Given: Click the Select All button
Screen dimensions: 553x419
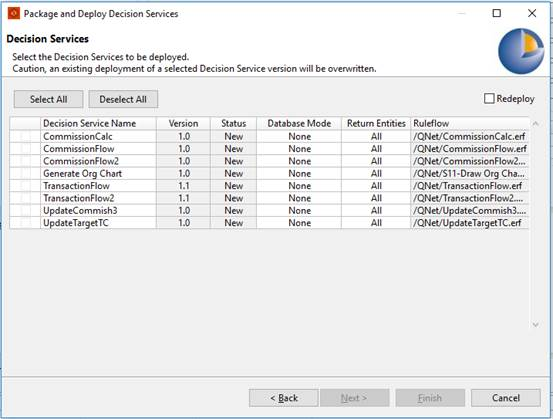Looking at the screenshot, I should (49, 99).
